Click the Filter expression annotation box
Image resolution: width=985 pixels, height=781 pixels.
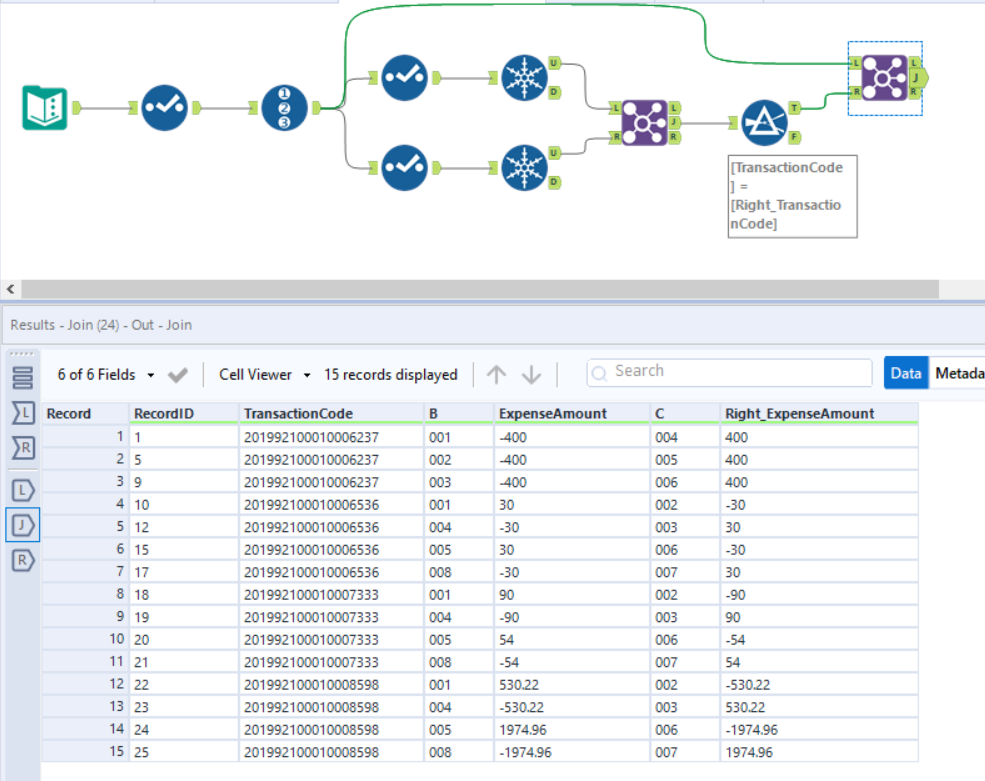point(793,196)
